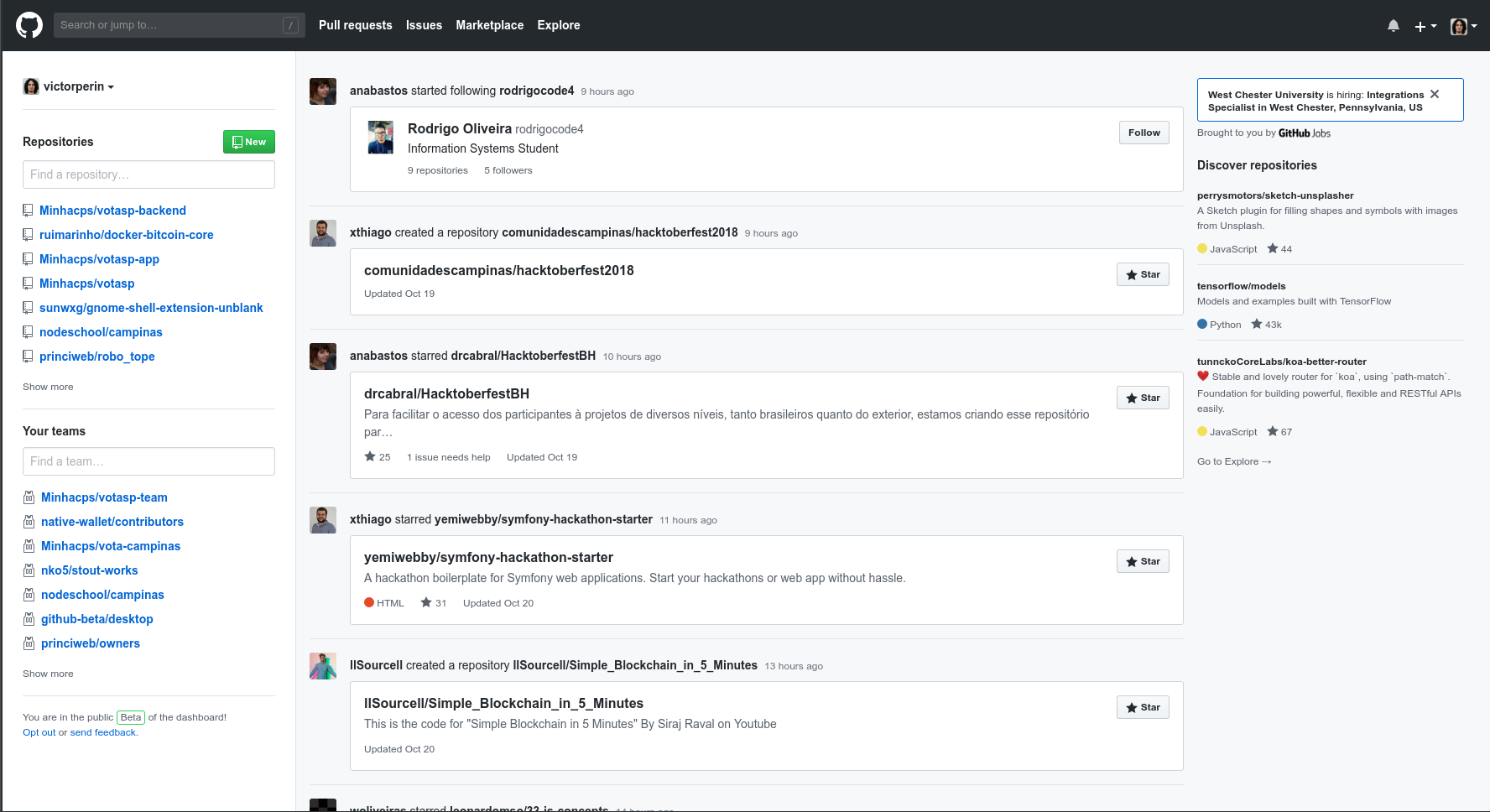This screenshot has width=1490, height=812.
Task: Follow Rodrigo Oliveira
Action: (x=1144, y=133)
